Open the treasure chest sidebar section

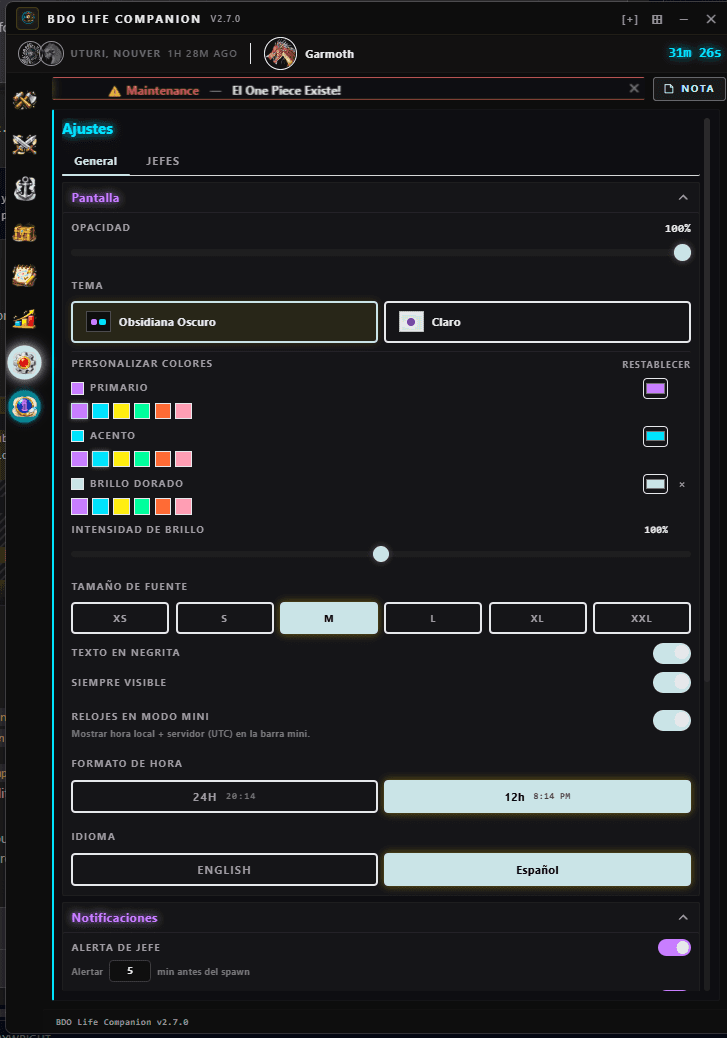pyautogui.click(x=24, y=232)
